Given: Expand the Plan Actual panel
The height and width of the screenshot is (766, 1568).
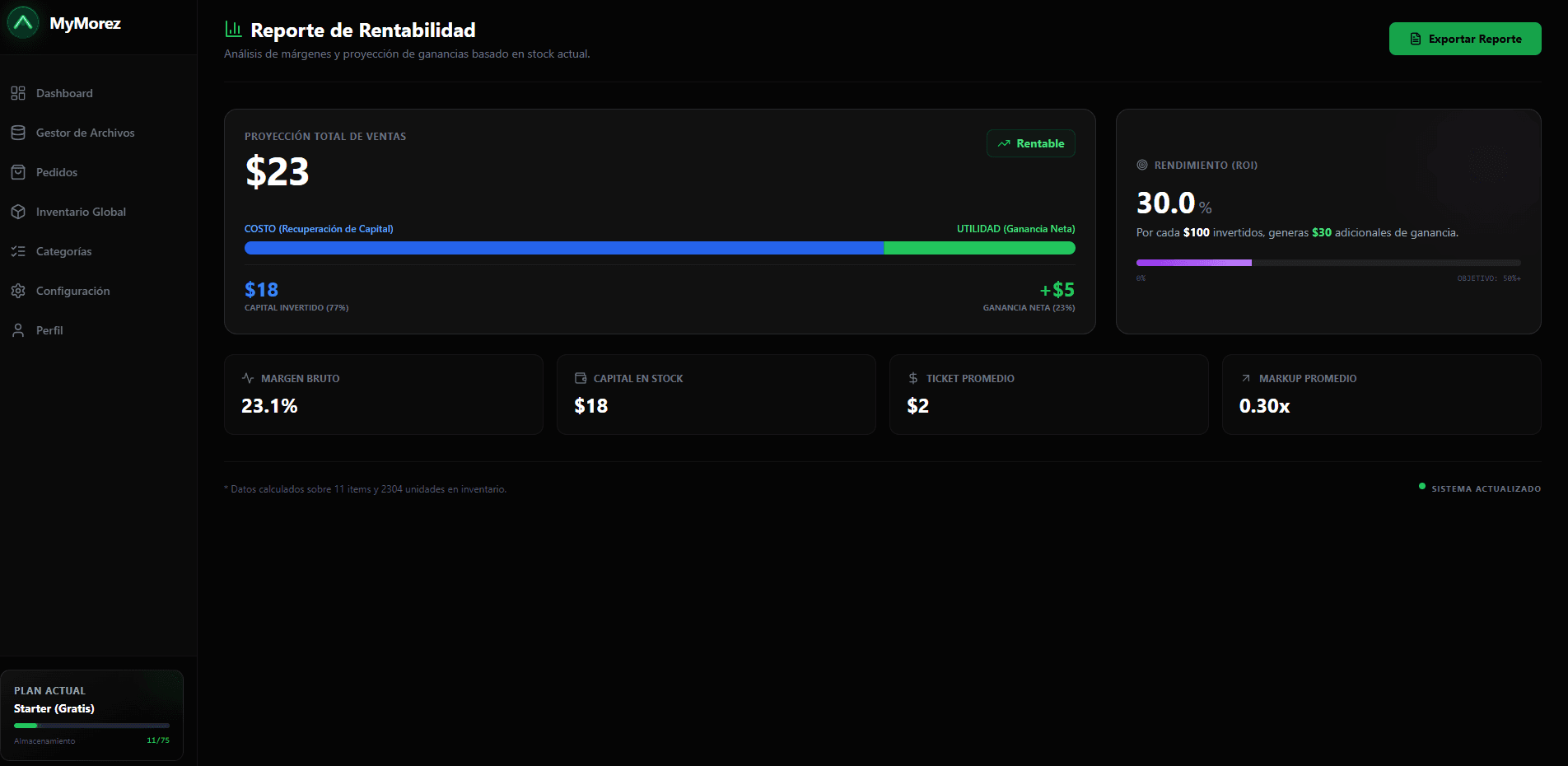Looking at the screenshot, I should 91,713.
